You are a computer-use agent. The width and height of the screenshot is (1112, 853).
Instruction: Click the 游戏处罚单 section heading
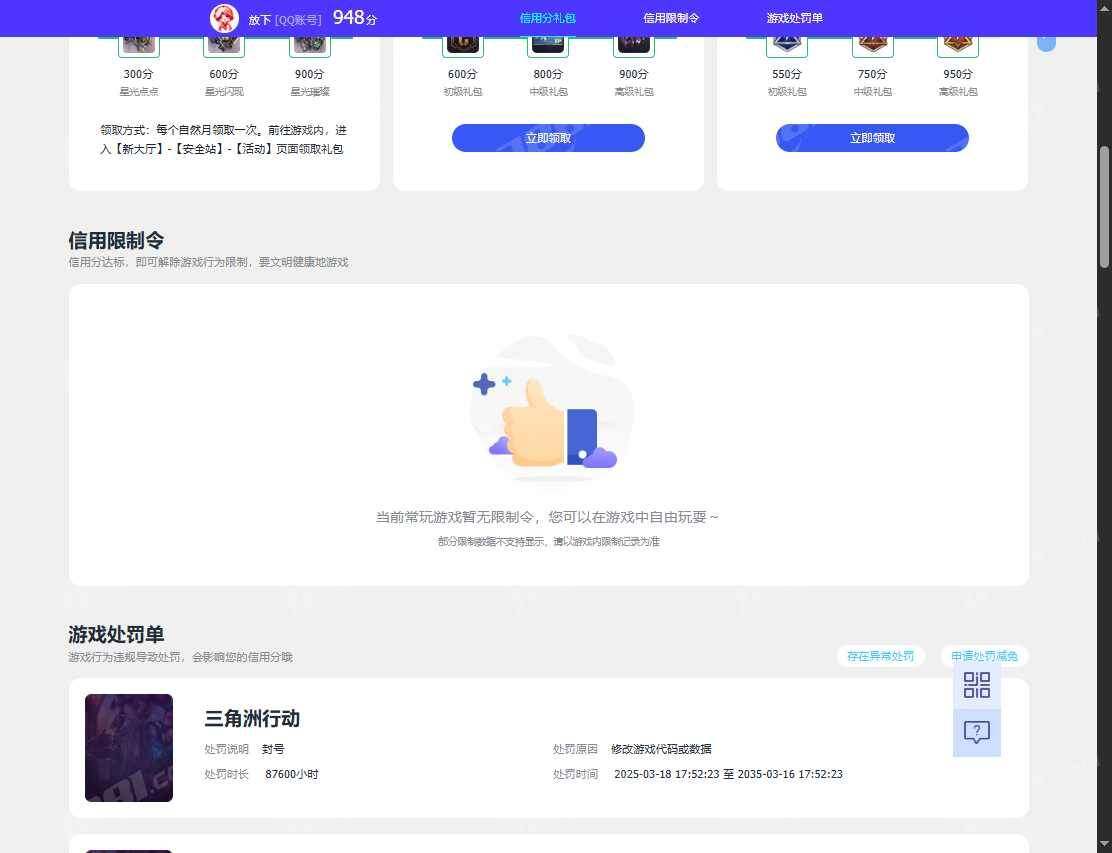click(116, 634)
